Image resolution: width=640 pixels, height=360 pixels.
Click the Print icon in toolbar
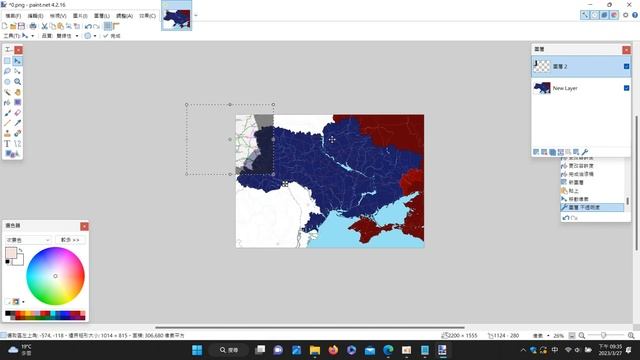(33, 26)
